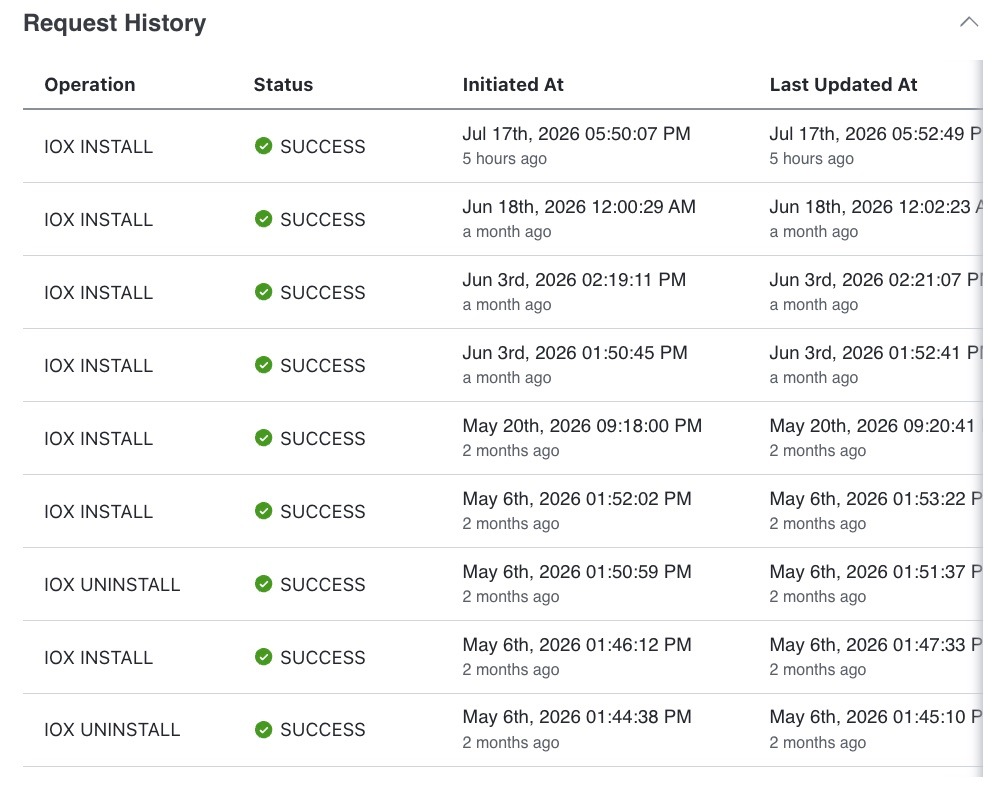Viewport: 1002px width, 792px height.
Task: Click success icon on May 6th 01:52:02 row
Action: [263, 511]
